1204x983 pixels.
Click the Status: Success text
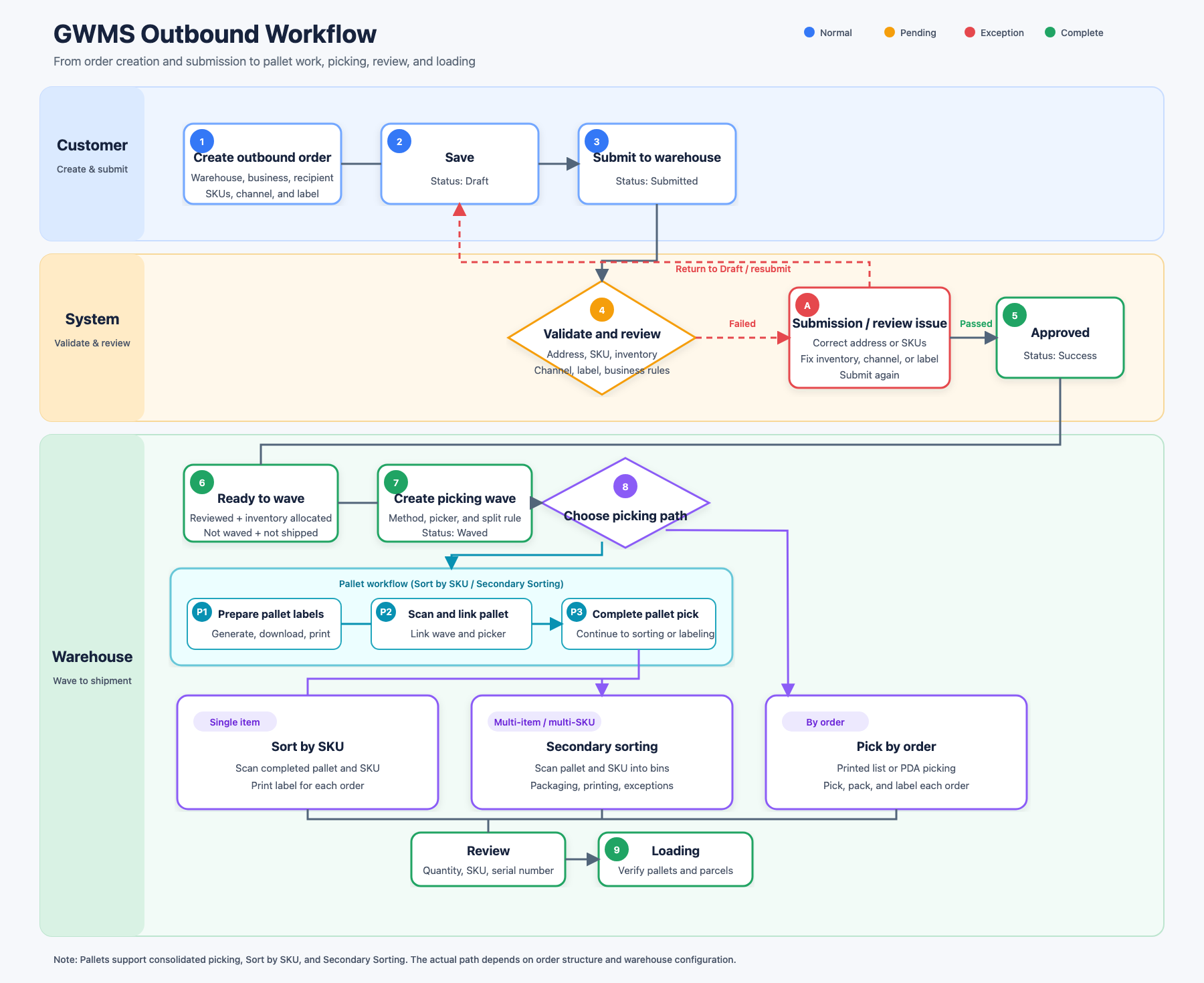pyautogui.click(x=1060, y=356)
